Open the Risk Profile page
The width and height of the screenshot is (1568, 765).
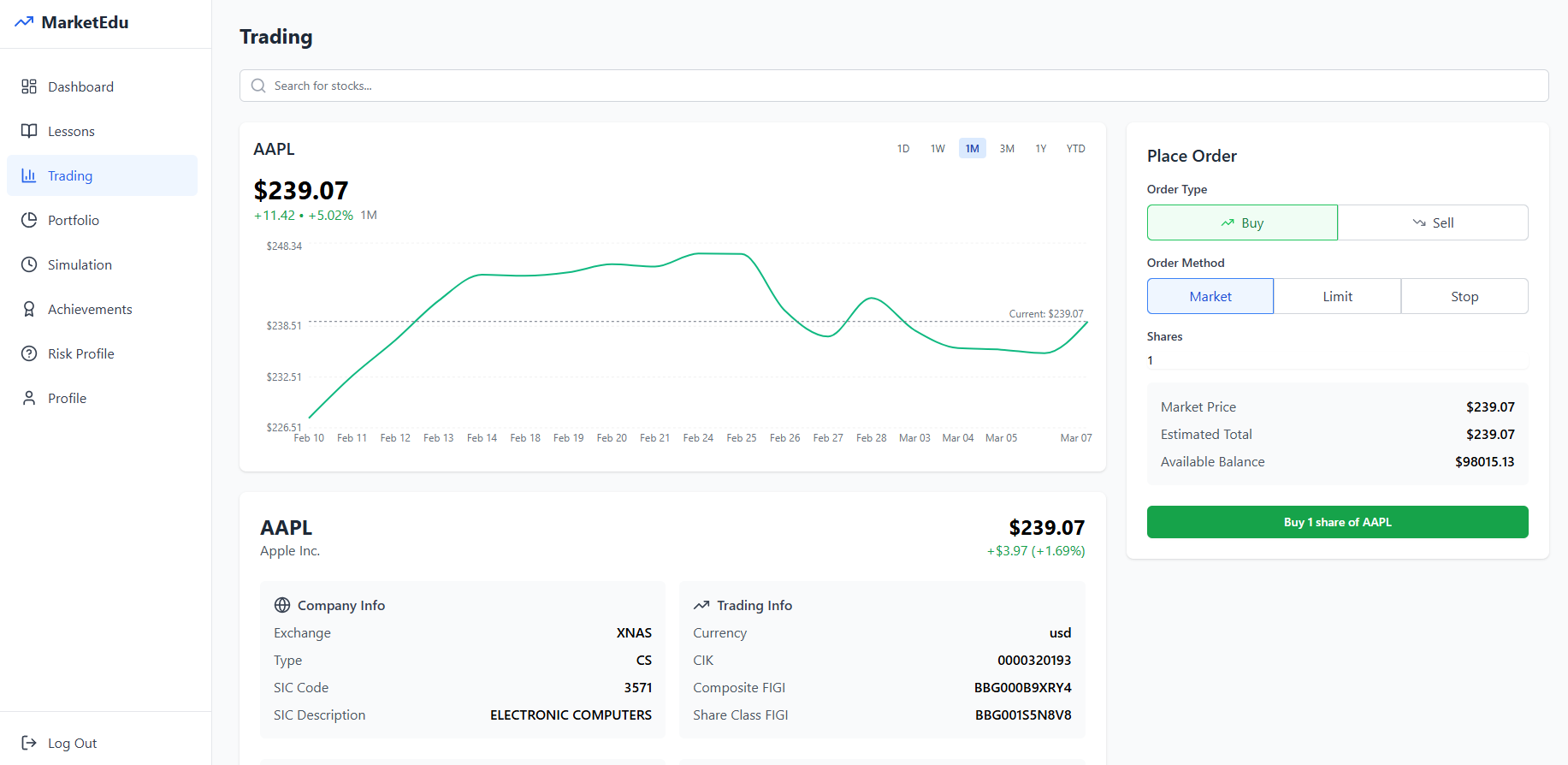click(103, 353)
